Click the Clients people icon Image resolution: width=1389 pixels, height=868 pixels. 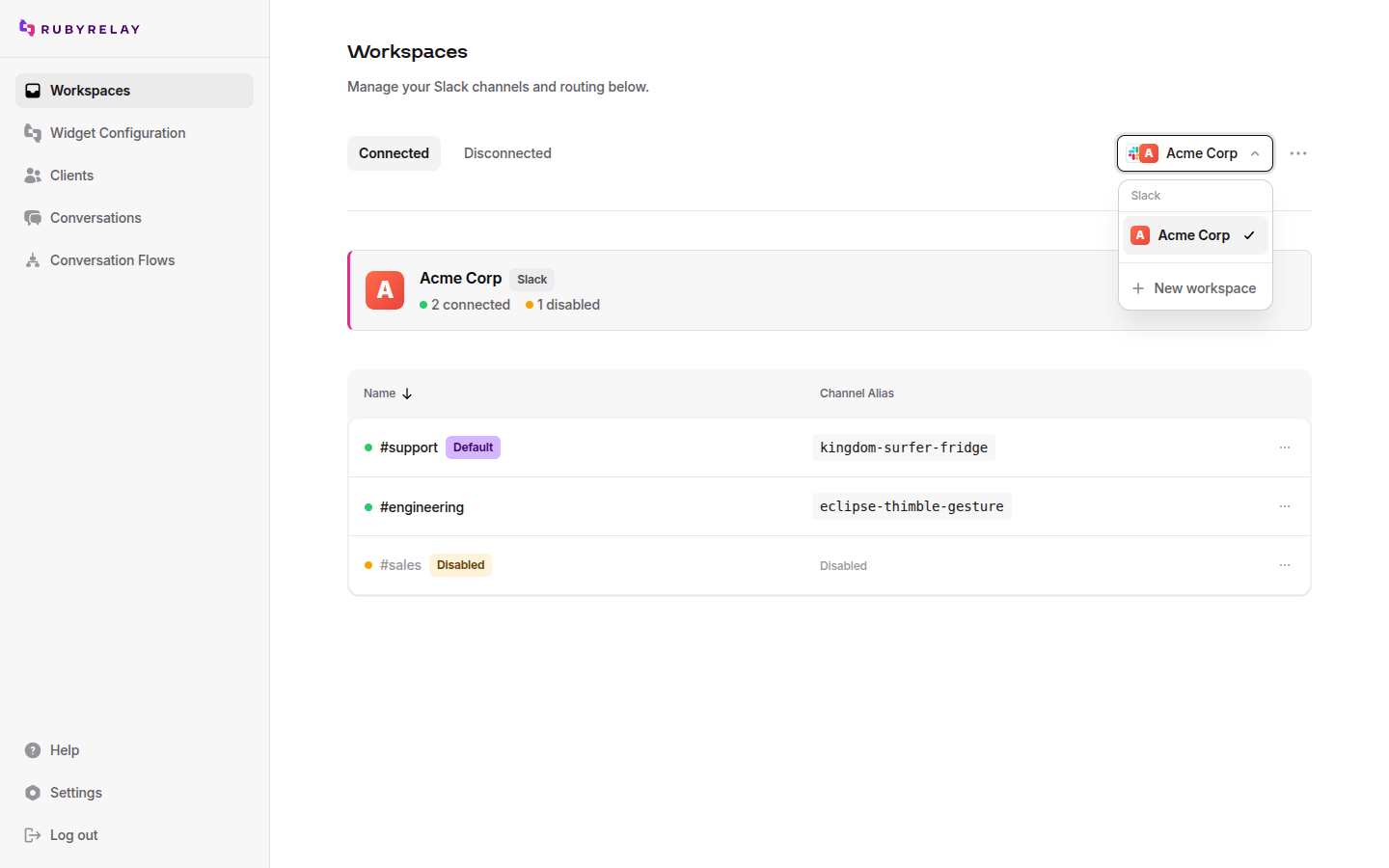pyautogui.click(x=33, y=176)
